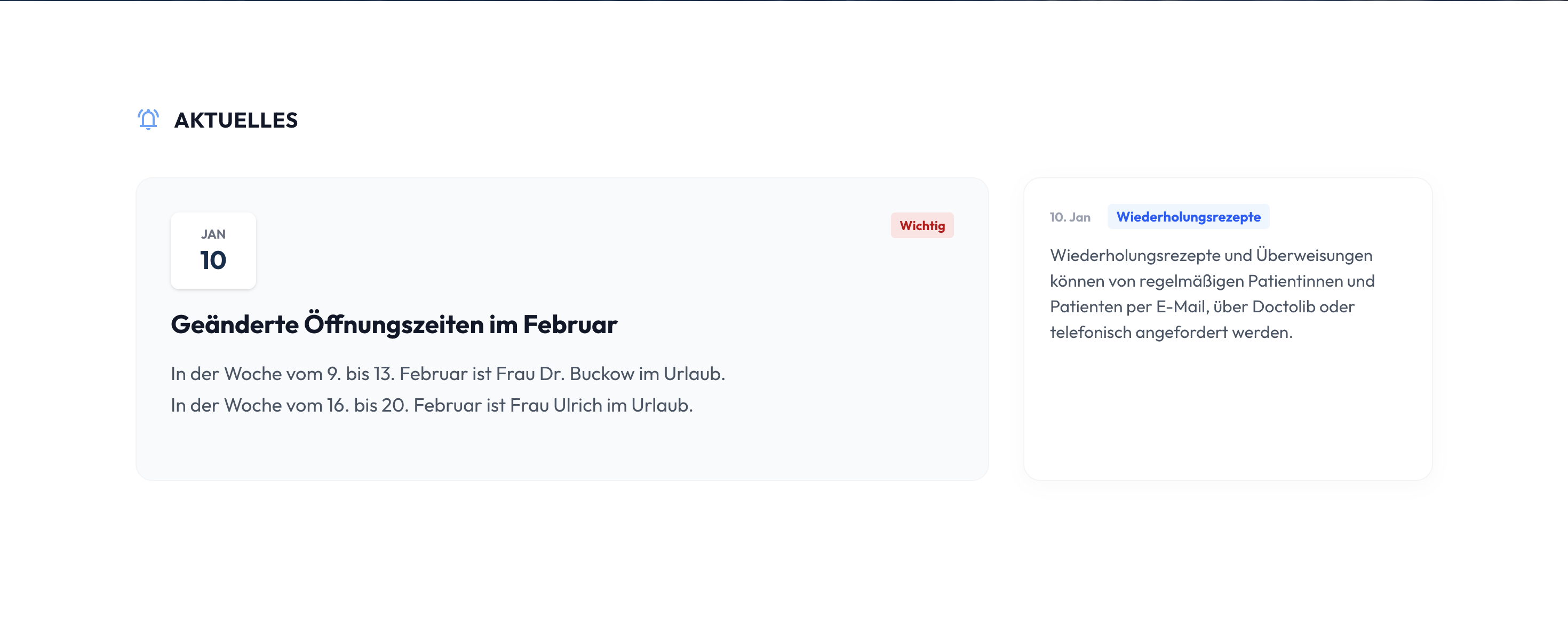This screenshot has width=1568, height=623.
Task: Click the red Wichtig badge
Action: pyautogui.click(x=921, y=225)
